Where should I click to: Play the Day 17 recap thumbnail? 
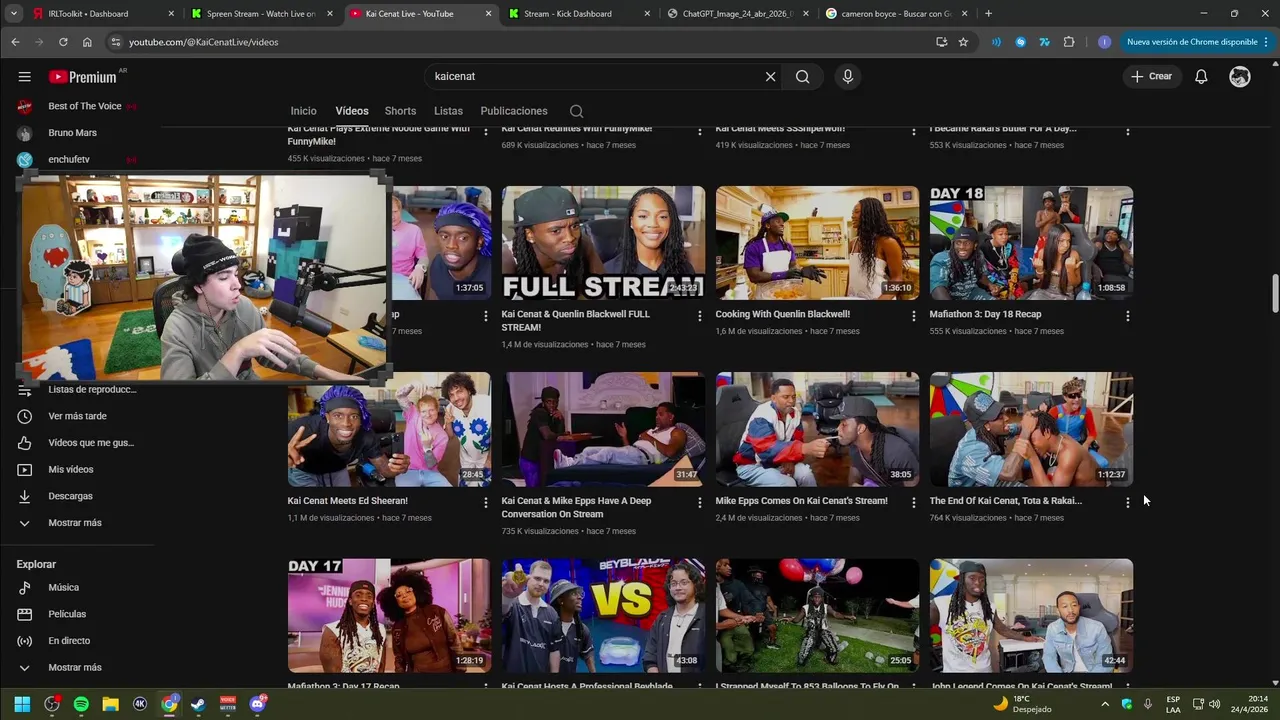click(389, 615)
